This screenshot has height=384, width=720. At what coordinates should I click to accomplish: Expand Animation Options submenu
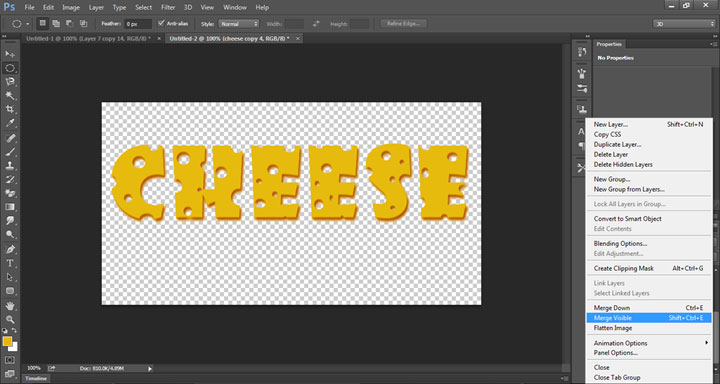707,343
